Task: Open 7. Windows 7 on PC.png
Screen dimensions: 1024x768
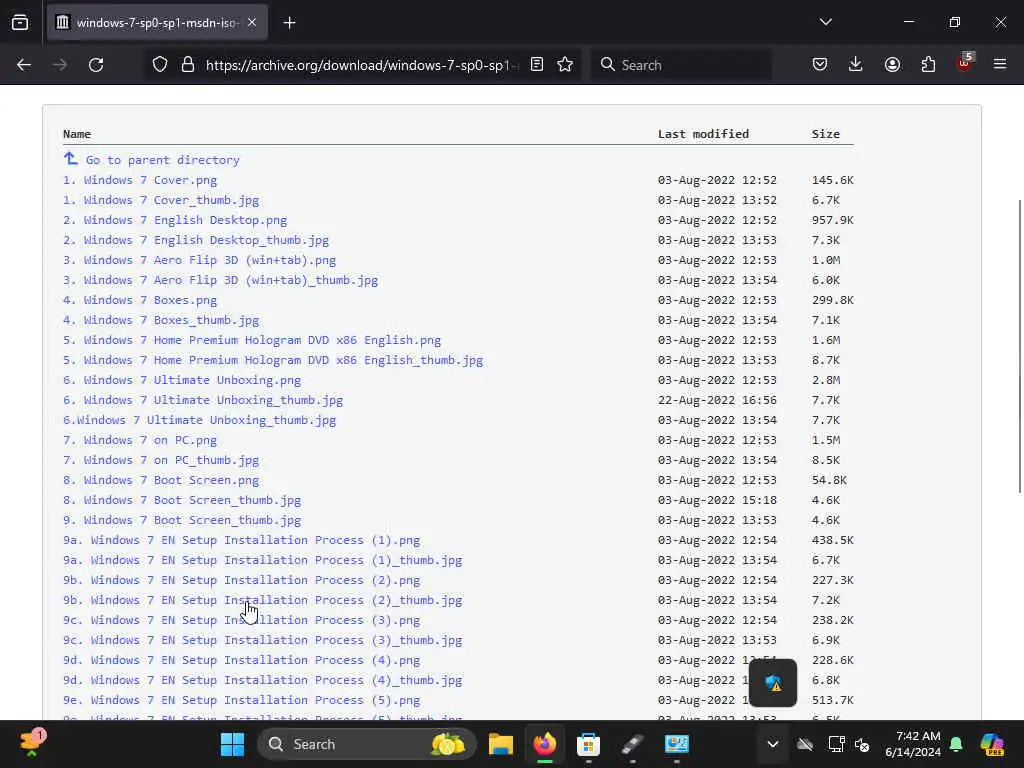Action: pos(140,440)
